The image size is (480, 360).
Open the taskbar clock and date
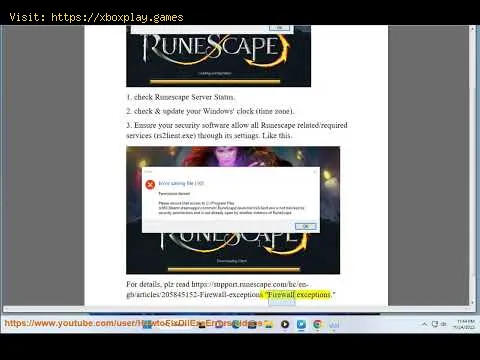(464, 324)
